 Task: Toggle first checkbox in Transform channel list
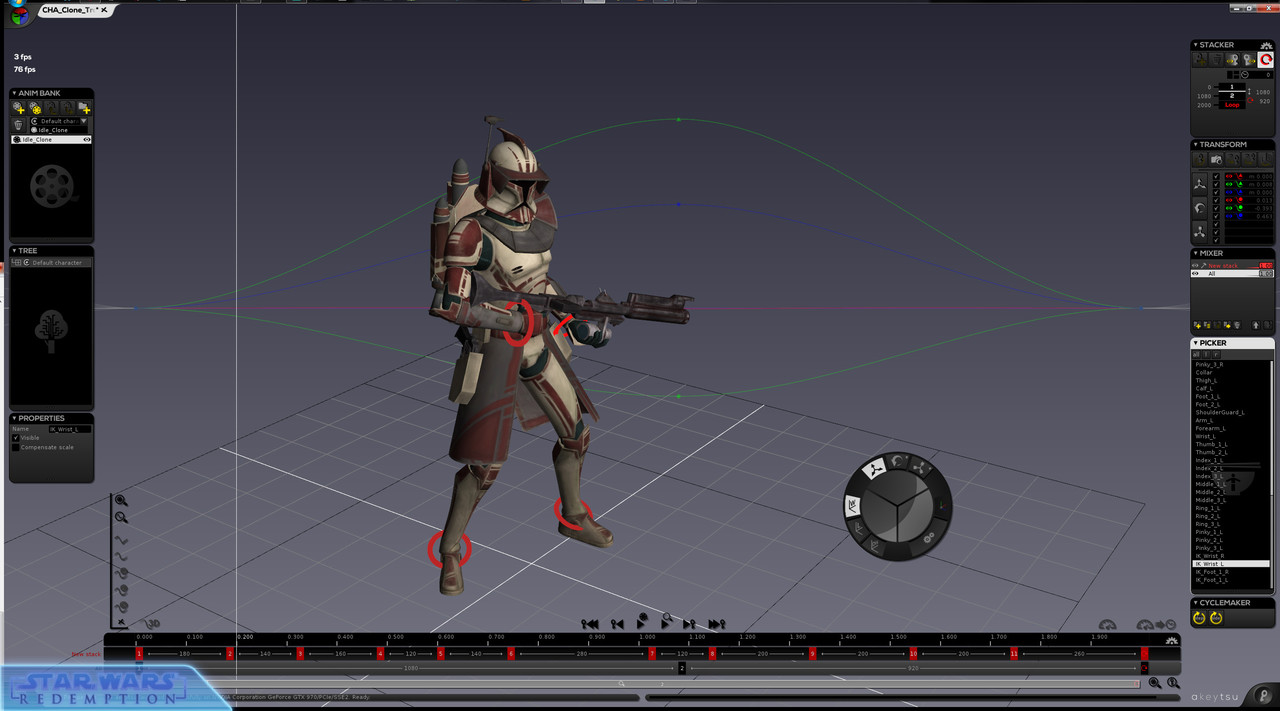tap(1216, 176)
